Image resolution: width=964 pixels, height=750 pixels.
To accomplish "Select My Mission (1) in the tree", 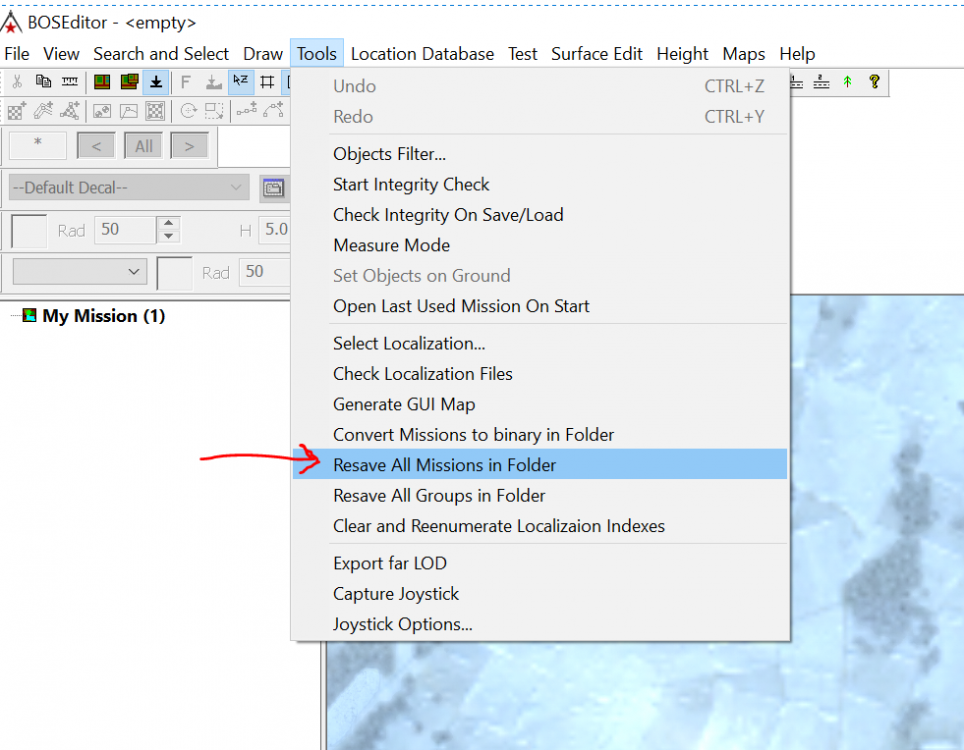I will [x=103, y=316].
